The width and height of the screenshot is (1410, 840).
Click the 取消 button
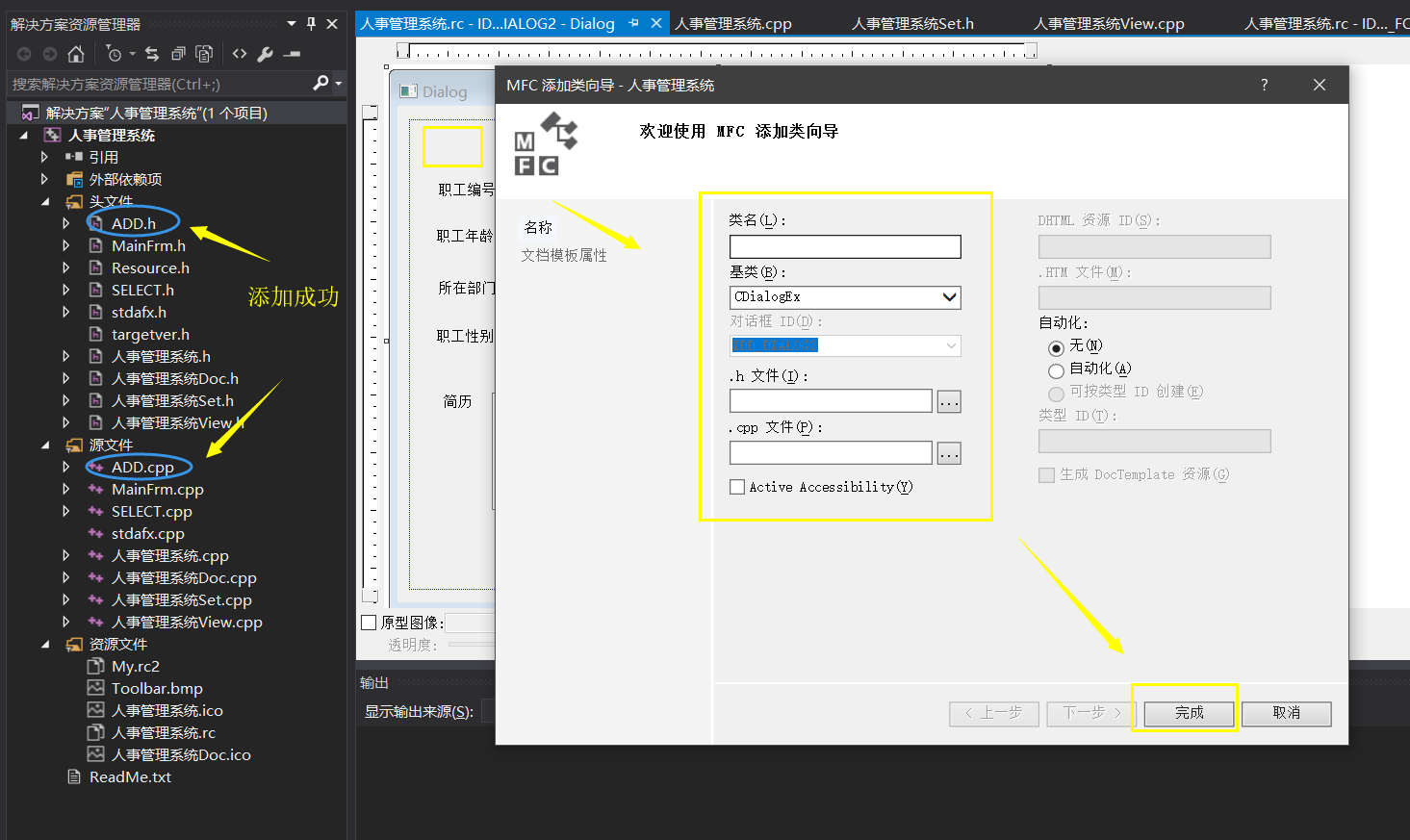[1286, 713]
